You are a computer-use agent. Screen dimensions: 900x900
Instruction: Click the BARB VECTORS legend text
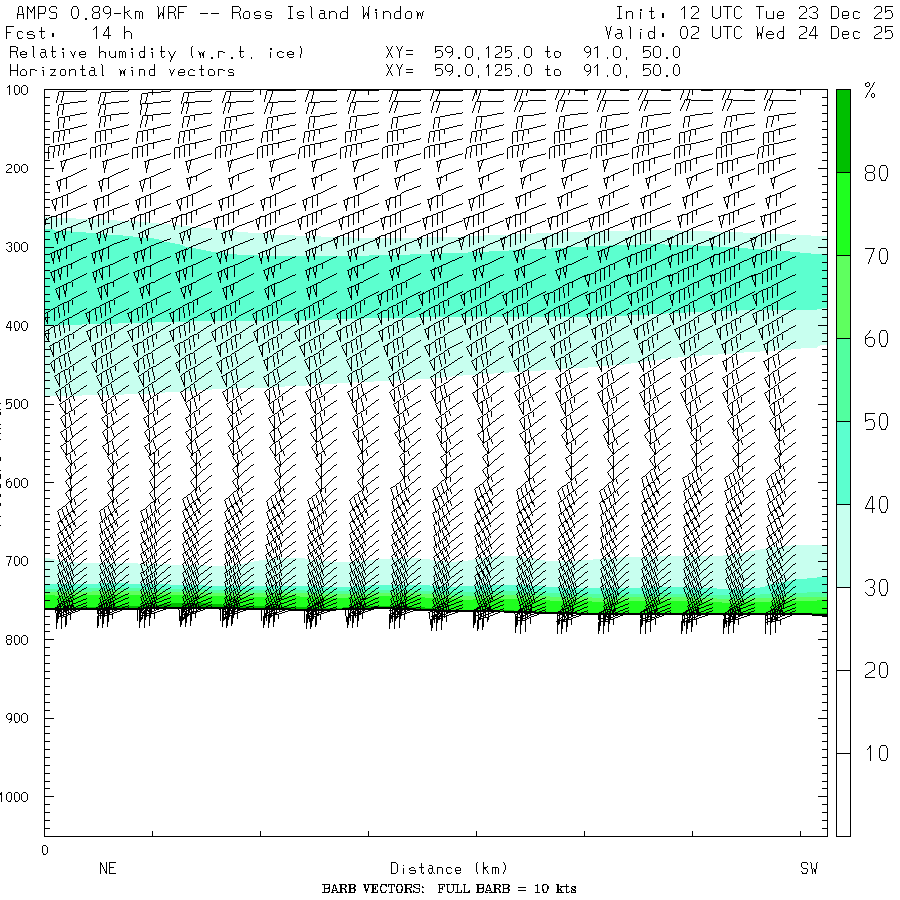pyautogui.click(x=449, y=889)
